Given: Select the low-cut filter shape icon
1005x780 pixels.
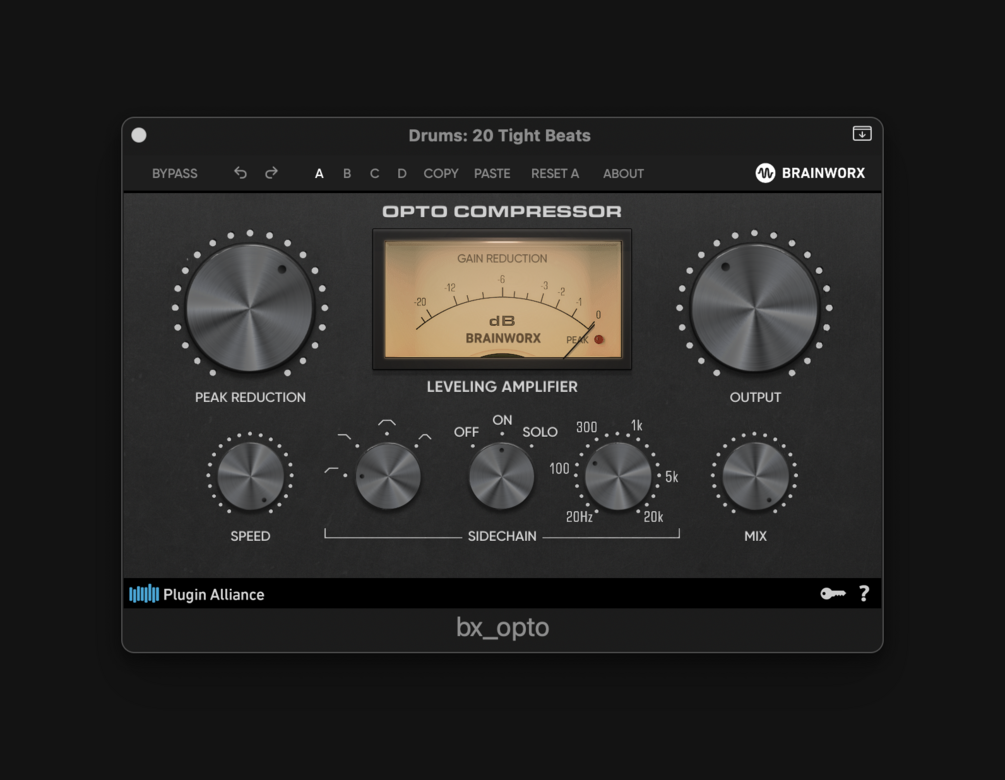Looking at the screenshot, I should [x=331, y=470].
